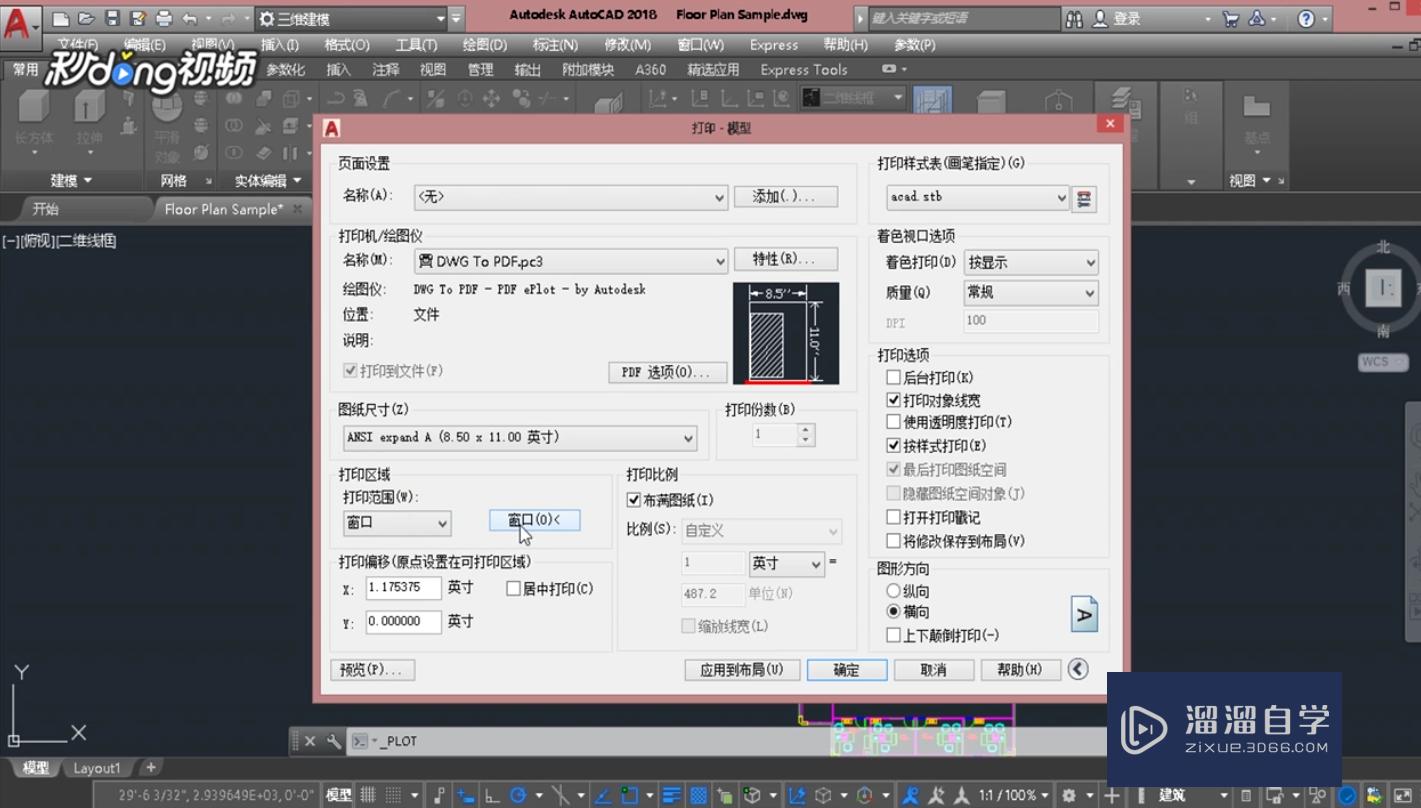
Task: Click the landscape orientation preview icon
Action: 1084,614
